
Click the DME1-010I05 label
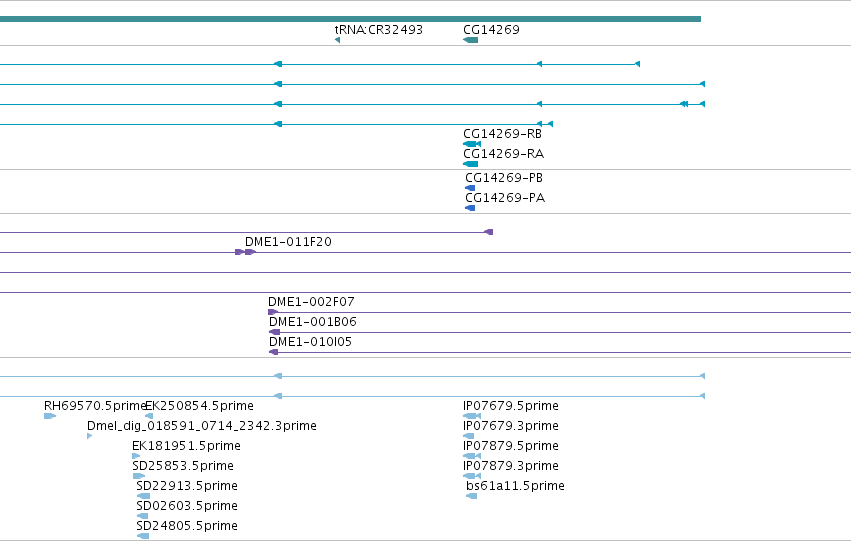(x=310, y=342)
